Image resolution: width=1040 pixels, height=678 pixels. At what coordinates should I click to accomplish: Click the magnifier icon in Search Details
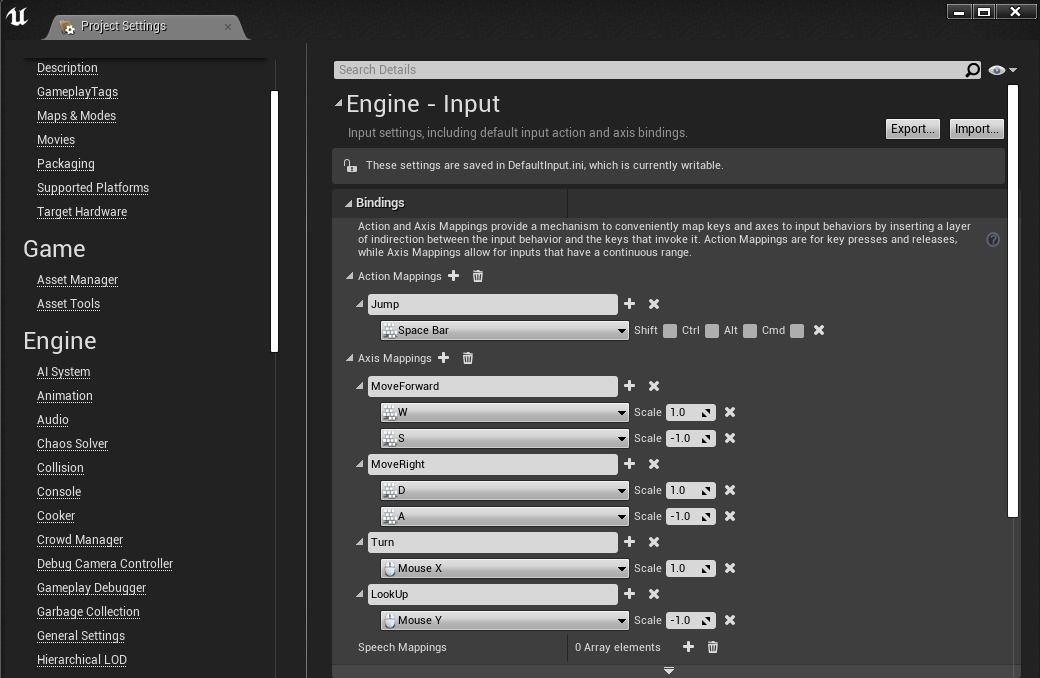click(970, 70)
